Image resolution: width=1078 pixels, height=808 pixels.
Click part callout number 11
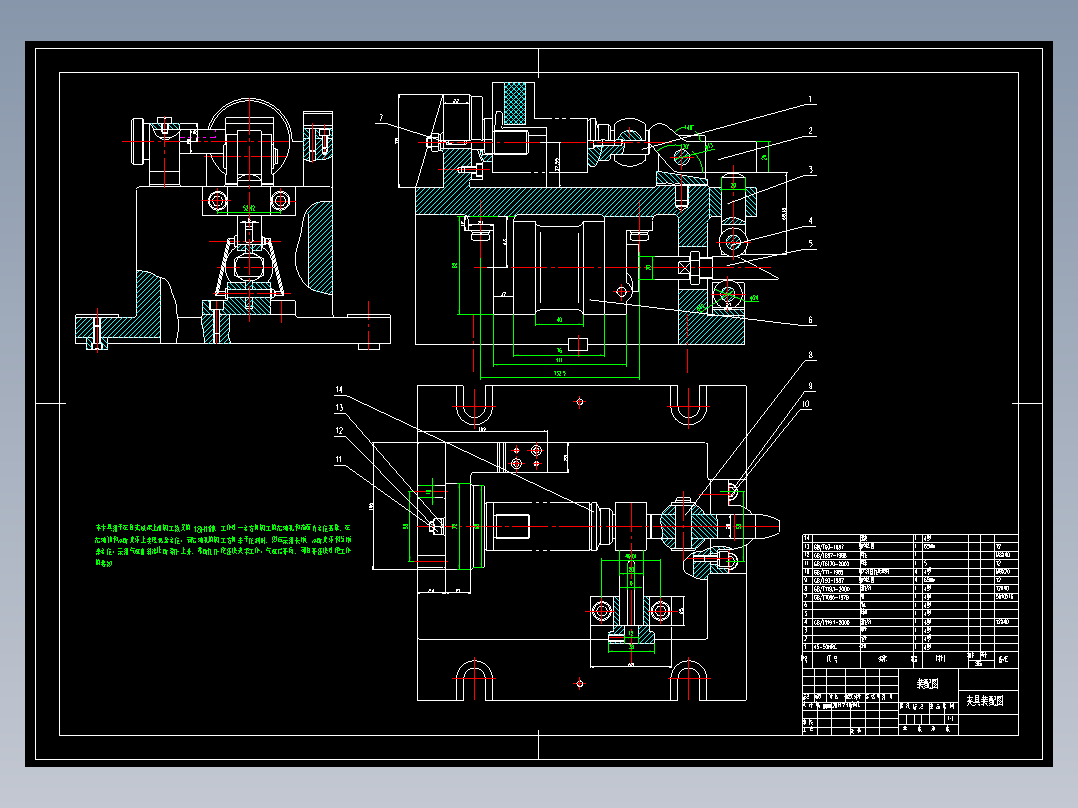(x=339, y=459)
